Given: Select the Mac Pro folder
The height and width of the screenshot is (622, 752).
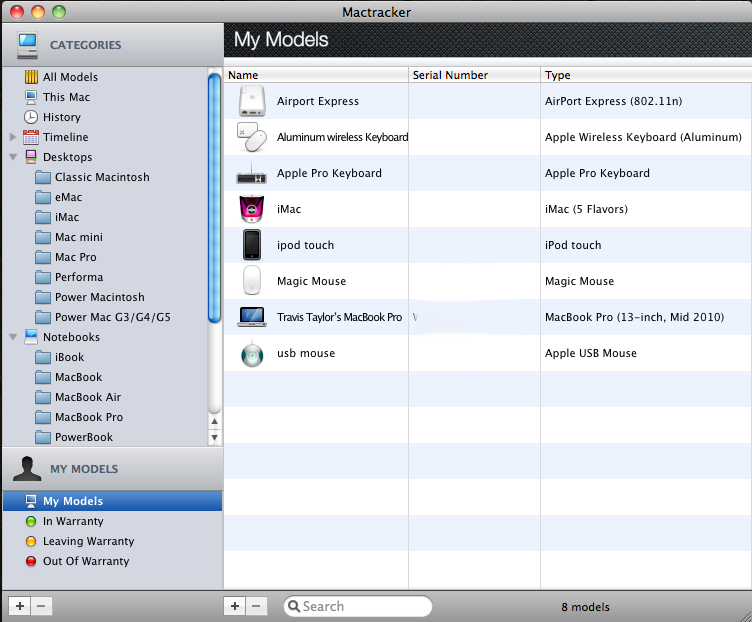Looking at the screenshot, I should click(x=66, y=258).
